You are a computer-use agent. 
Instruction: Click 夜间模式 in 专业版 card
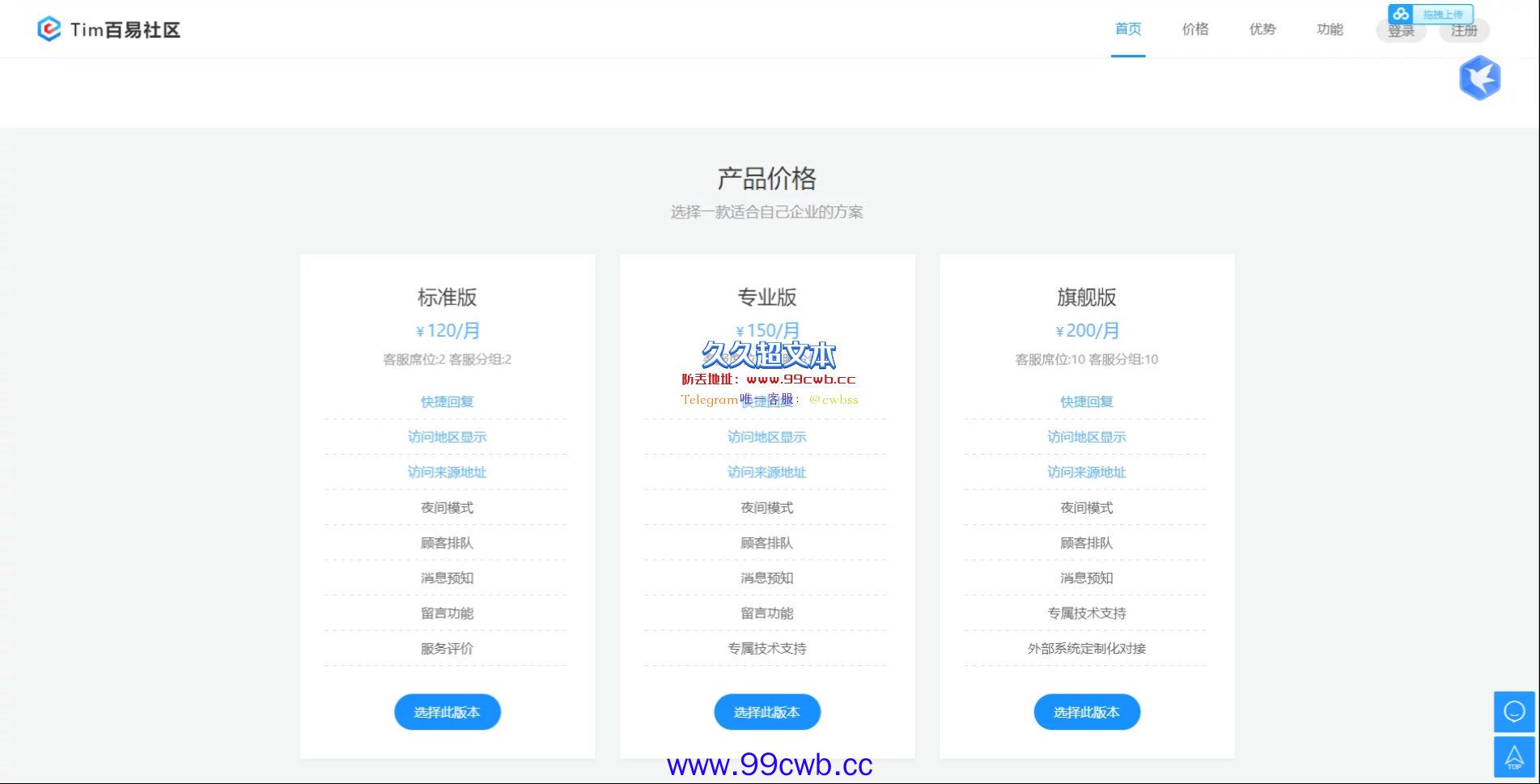click(767, 507)
